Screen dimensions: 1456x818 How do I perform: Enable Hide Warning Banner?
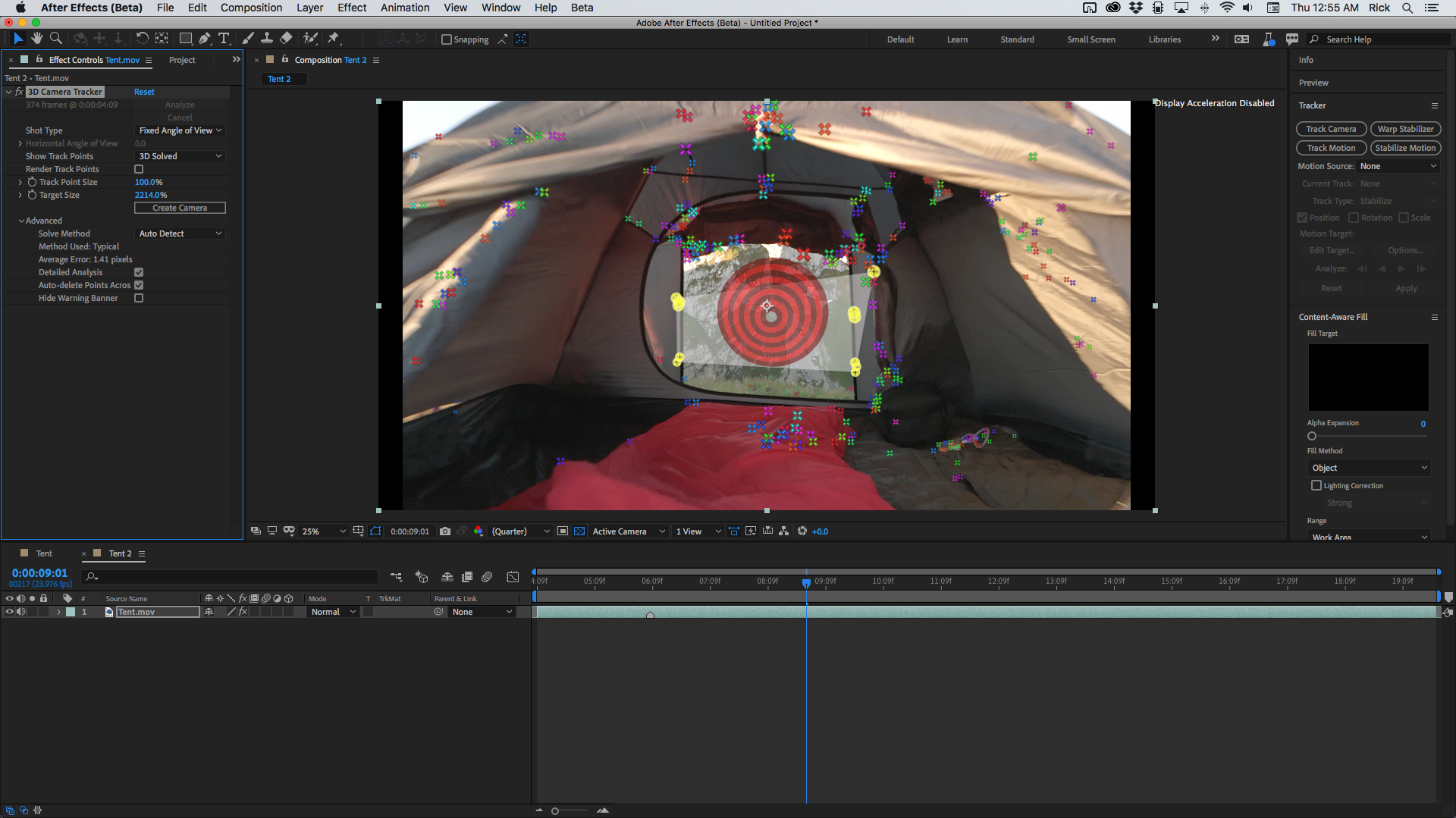[139, 298]
